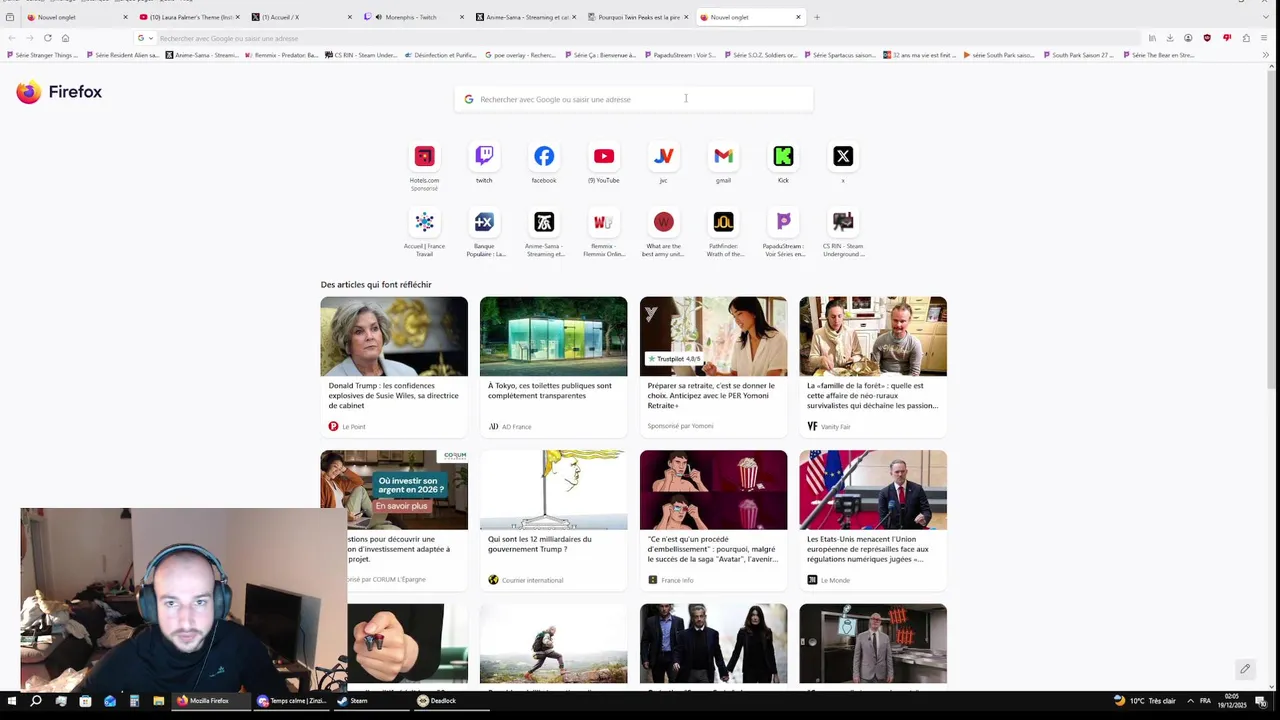Open the Windows Start menu
The width and height of the screenshot is (1280, 720).
(11, 701)
